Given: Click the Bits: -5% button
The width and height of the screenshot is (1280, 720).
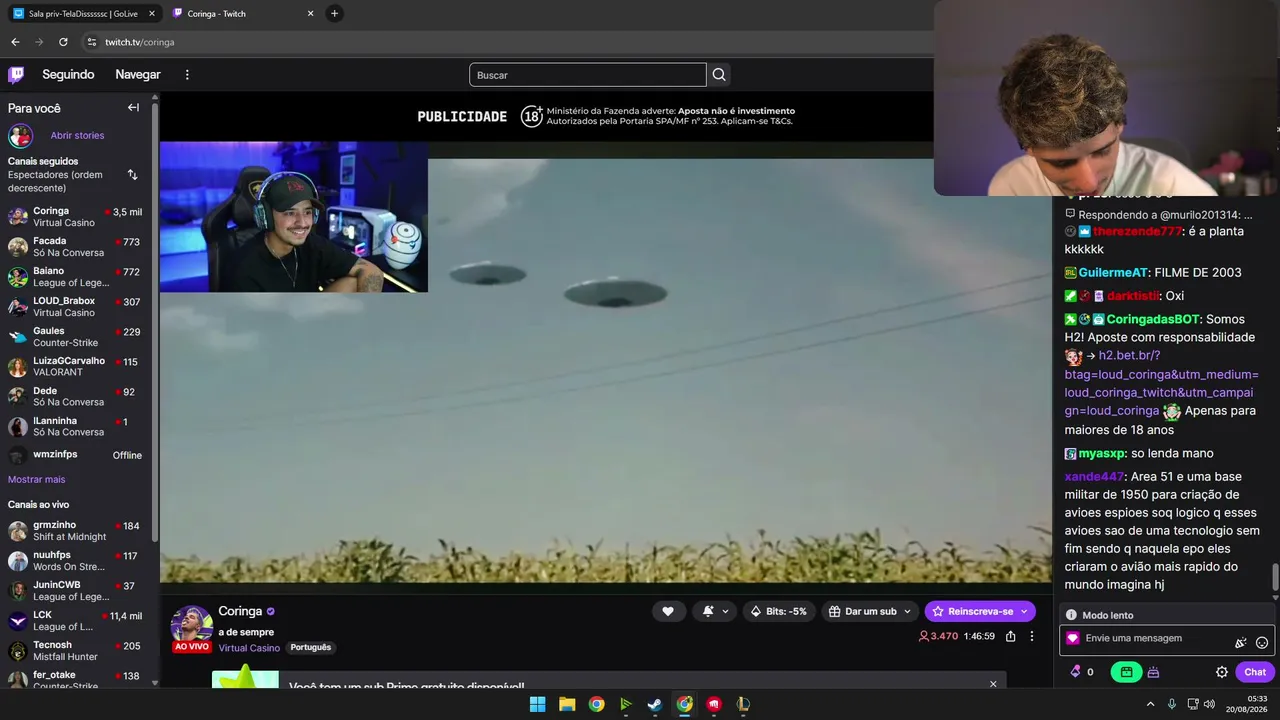Looking at the screenshot, I should [778, 611].
